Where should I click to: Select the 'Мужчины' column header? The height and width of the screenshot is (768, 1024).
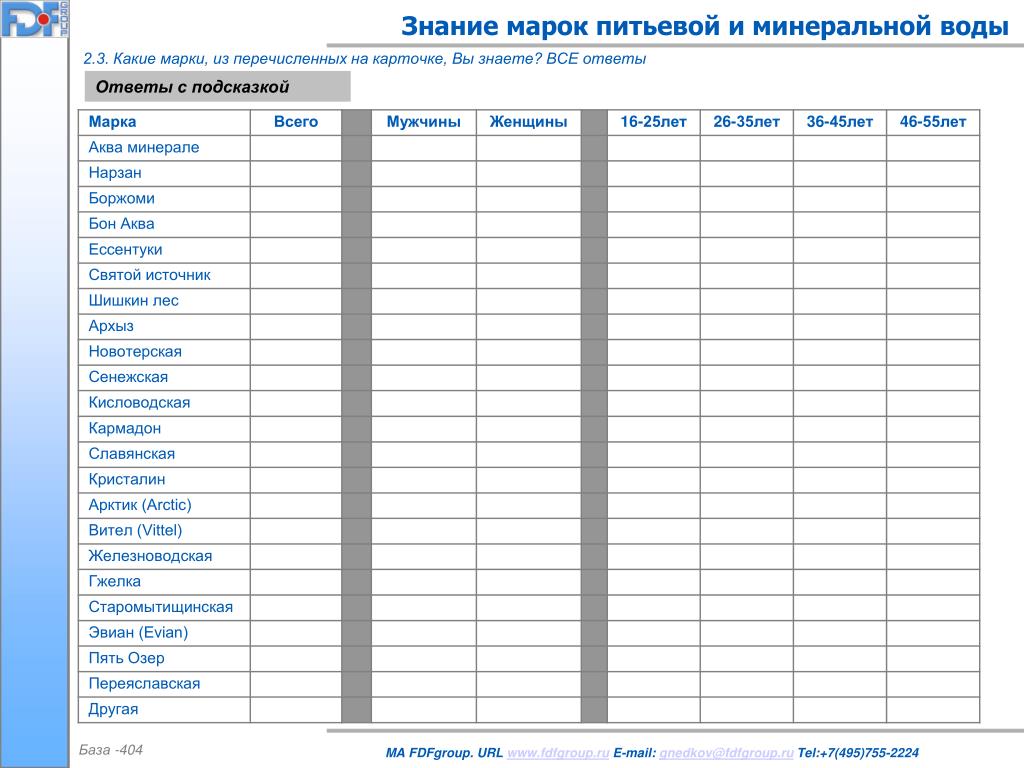click(x=423, y=121)
